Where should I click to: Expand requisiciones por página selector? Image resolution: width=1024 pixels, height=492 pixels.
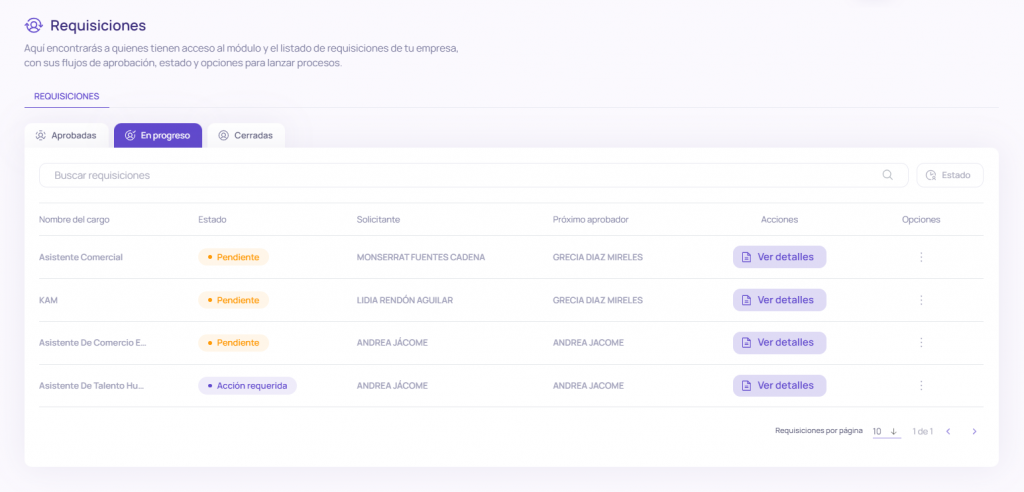pyautogui.click(x=885, y=432)
